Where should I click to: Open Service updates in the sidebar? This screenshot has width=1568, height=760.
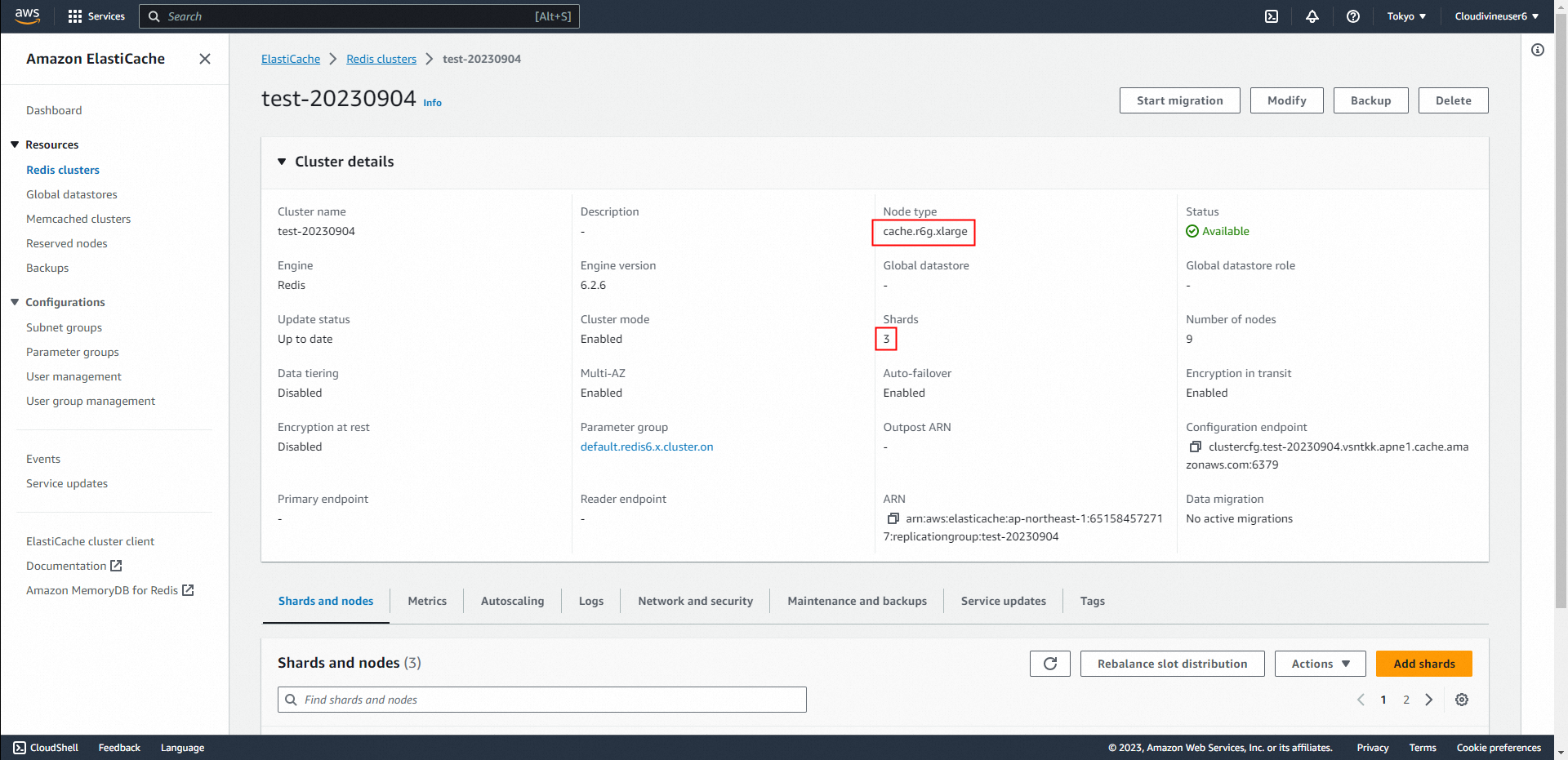tap(67, 483)
